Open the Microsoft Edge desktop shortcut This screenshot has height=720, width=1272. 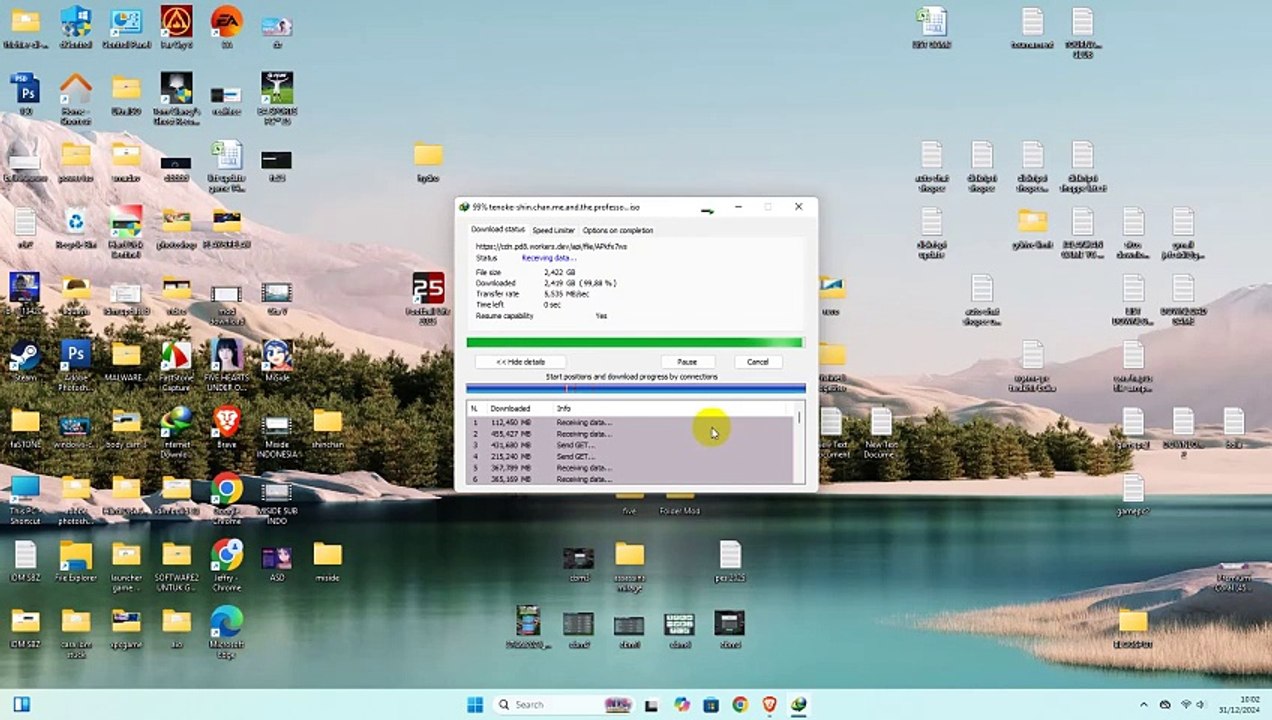(x=227, y=633)
